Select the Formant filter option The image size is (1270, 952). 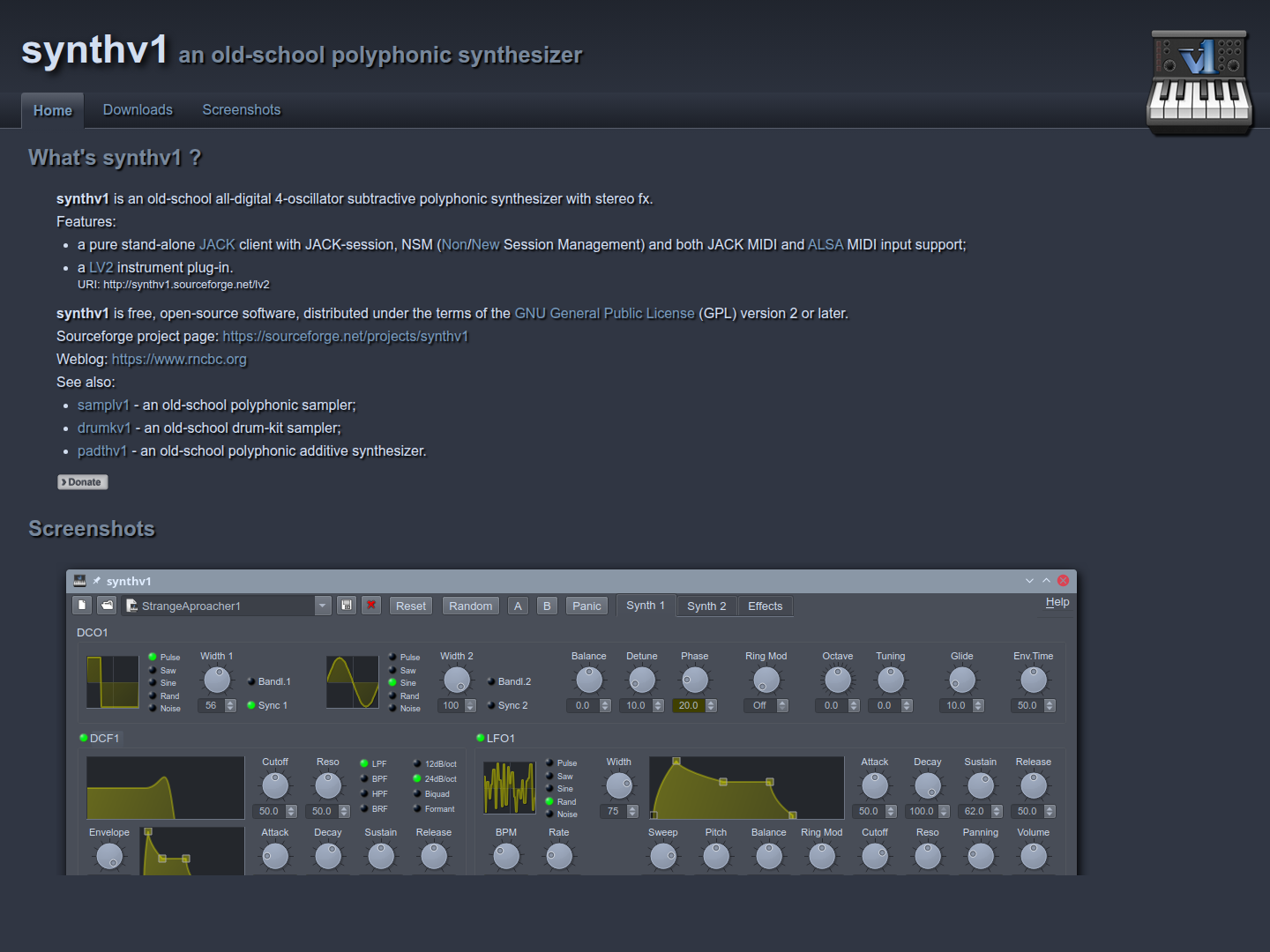click(434, 808)
